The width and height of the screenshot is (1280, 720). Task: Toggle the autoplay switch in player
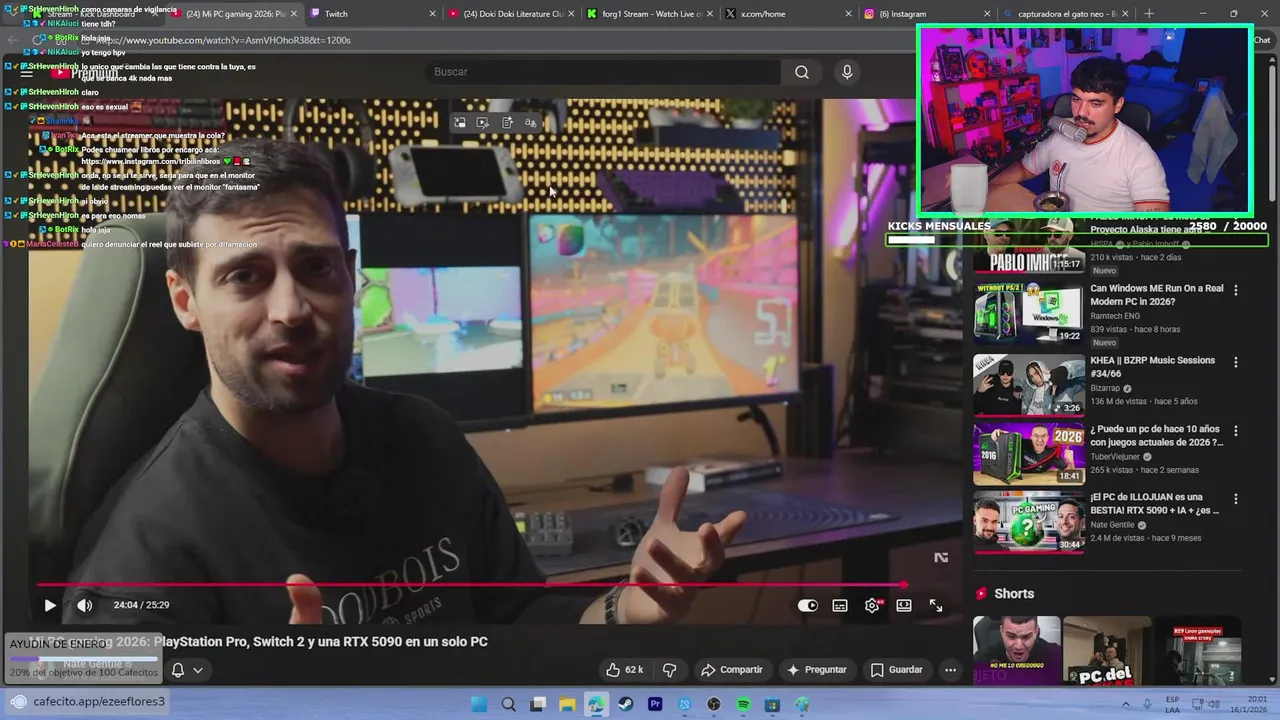tap(807, 605)
